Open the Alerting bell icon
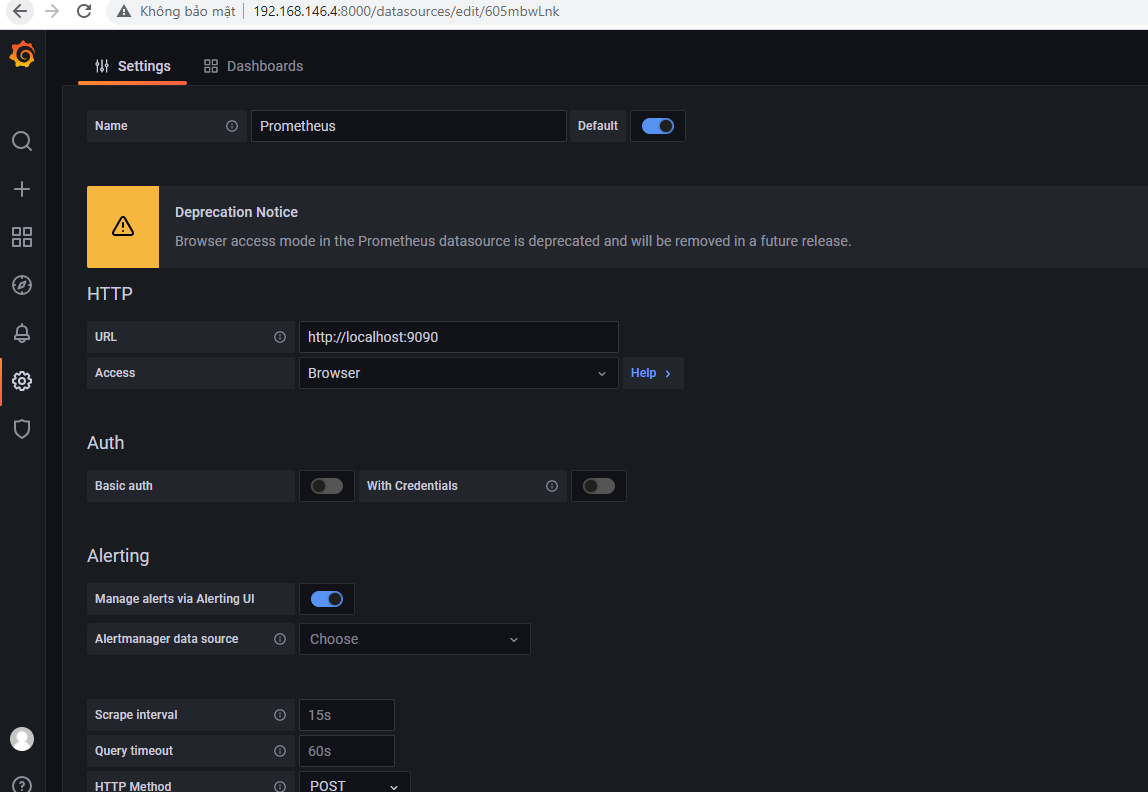Image resolution: width=1148 pixels, height=792 pixels. click(22, 333)
